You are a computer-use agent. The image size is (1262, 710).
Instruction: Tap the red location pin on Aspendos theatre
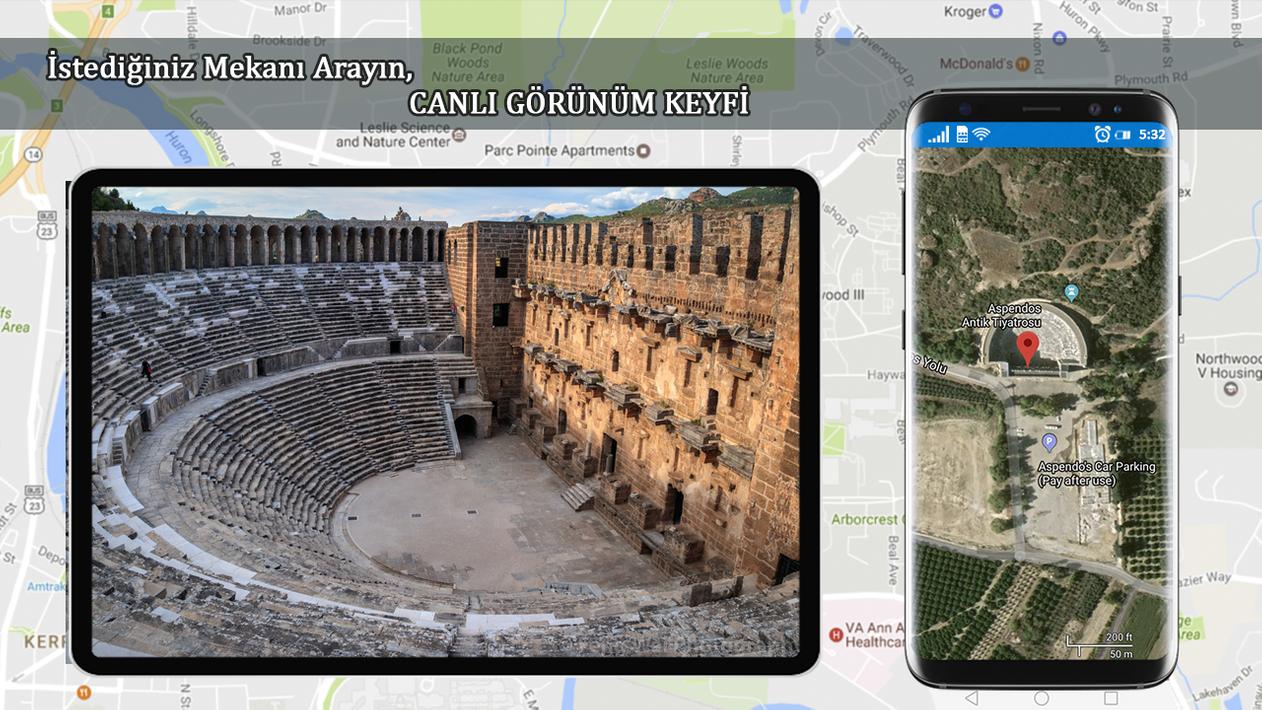1027,350
